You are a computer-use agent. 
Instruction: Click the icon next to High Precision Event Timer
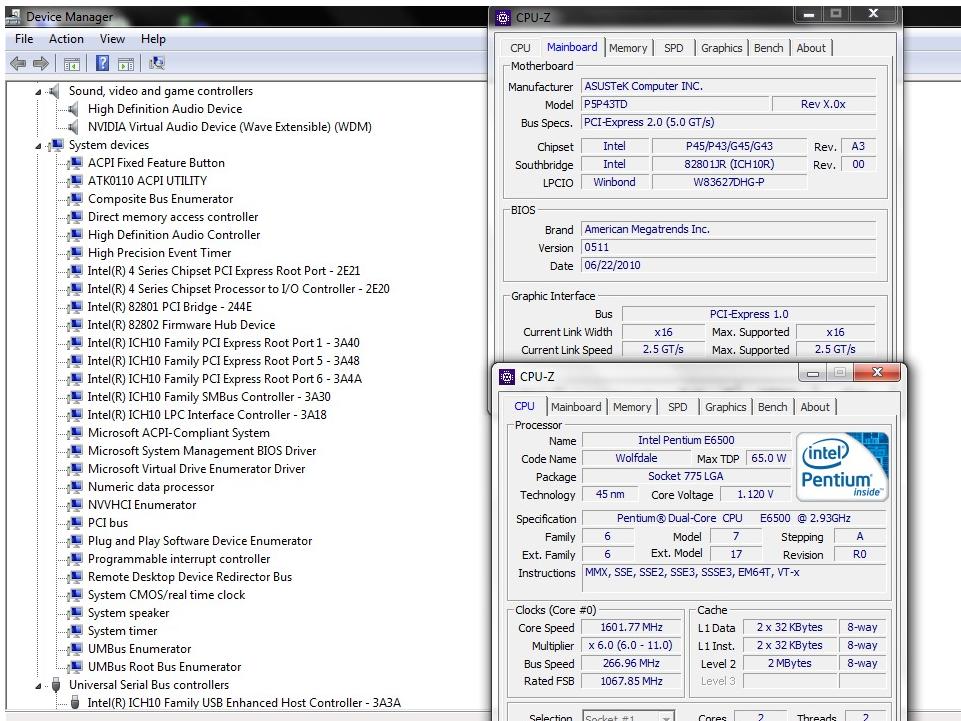(76, 253)
